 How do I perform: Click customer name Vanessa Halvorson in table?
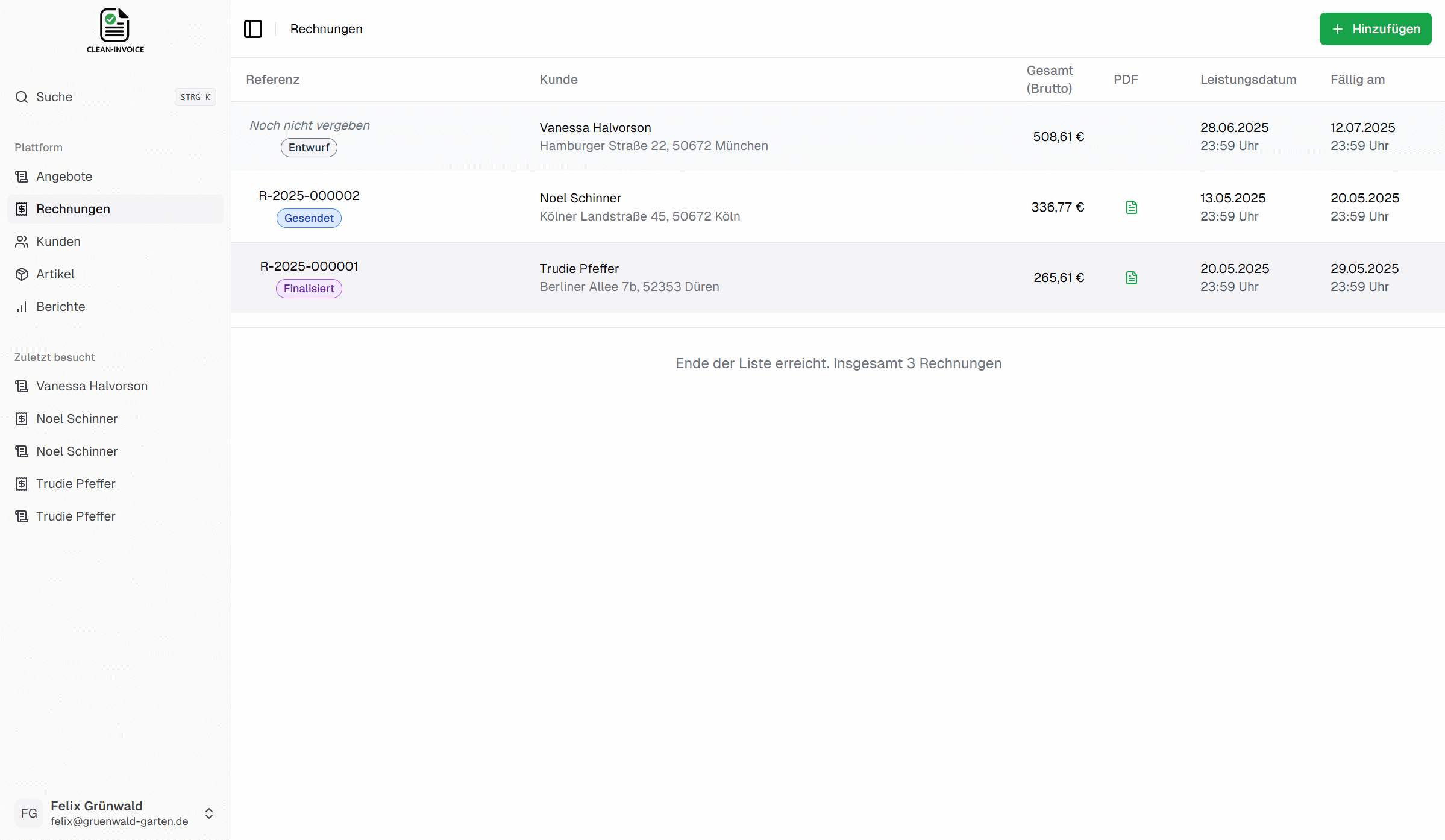595,128
